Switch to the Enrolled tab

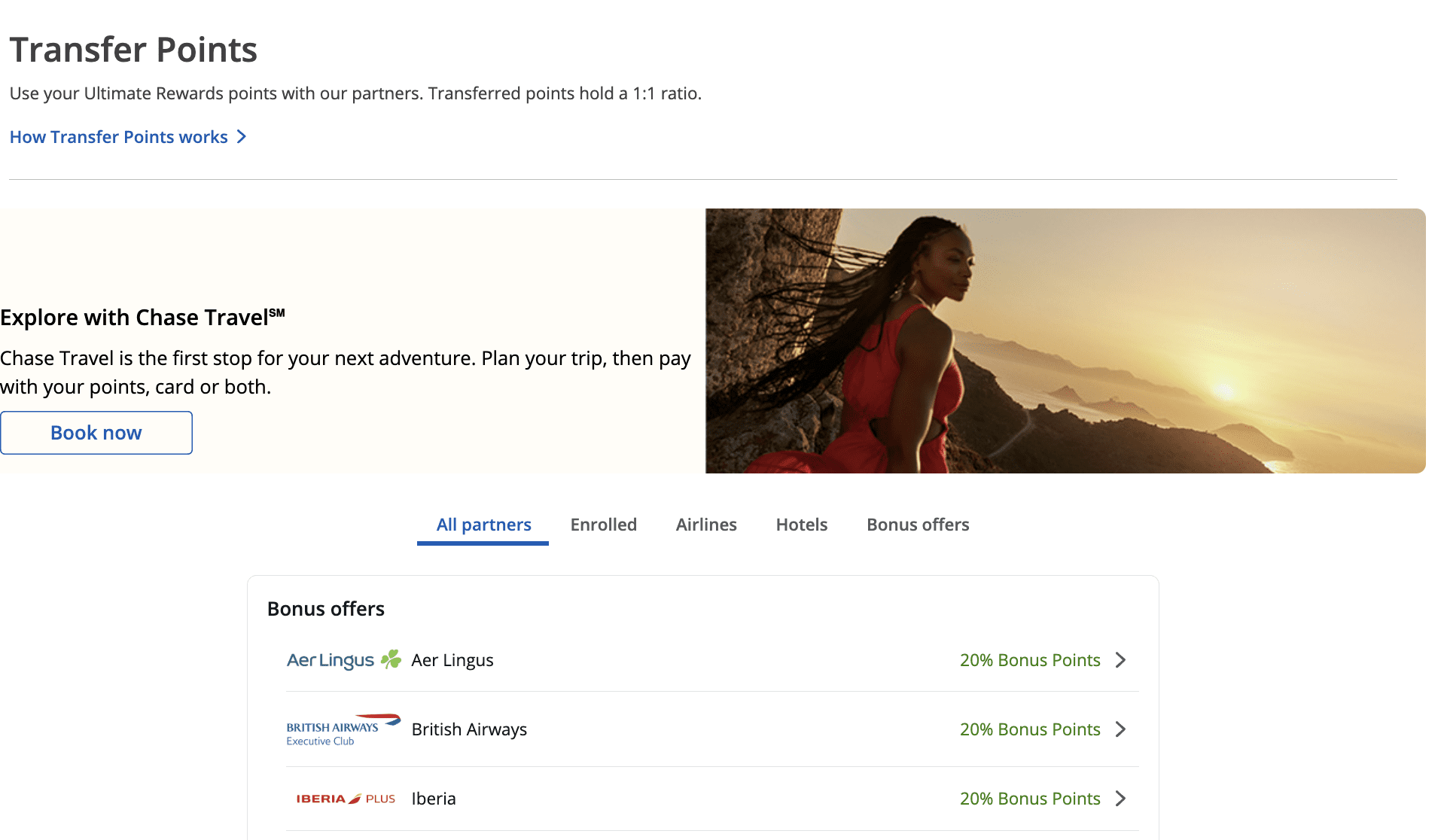[x=604, y=525]
